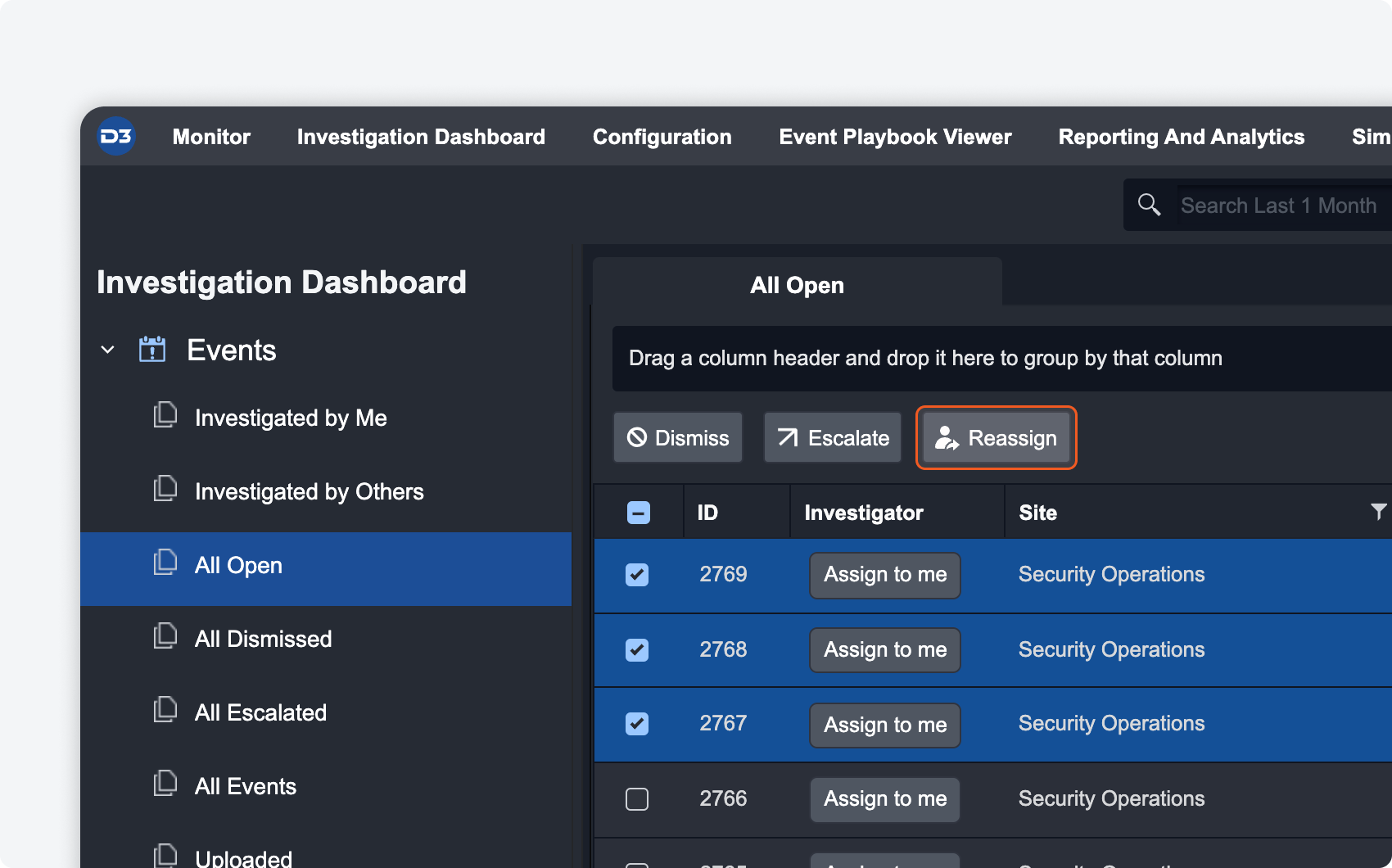This screenshot has width=1392, height=868.
Task: Check the checkbox for event 2766
Action: (x=637, y=799)
